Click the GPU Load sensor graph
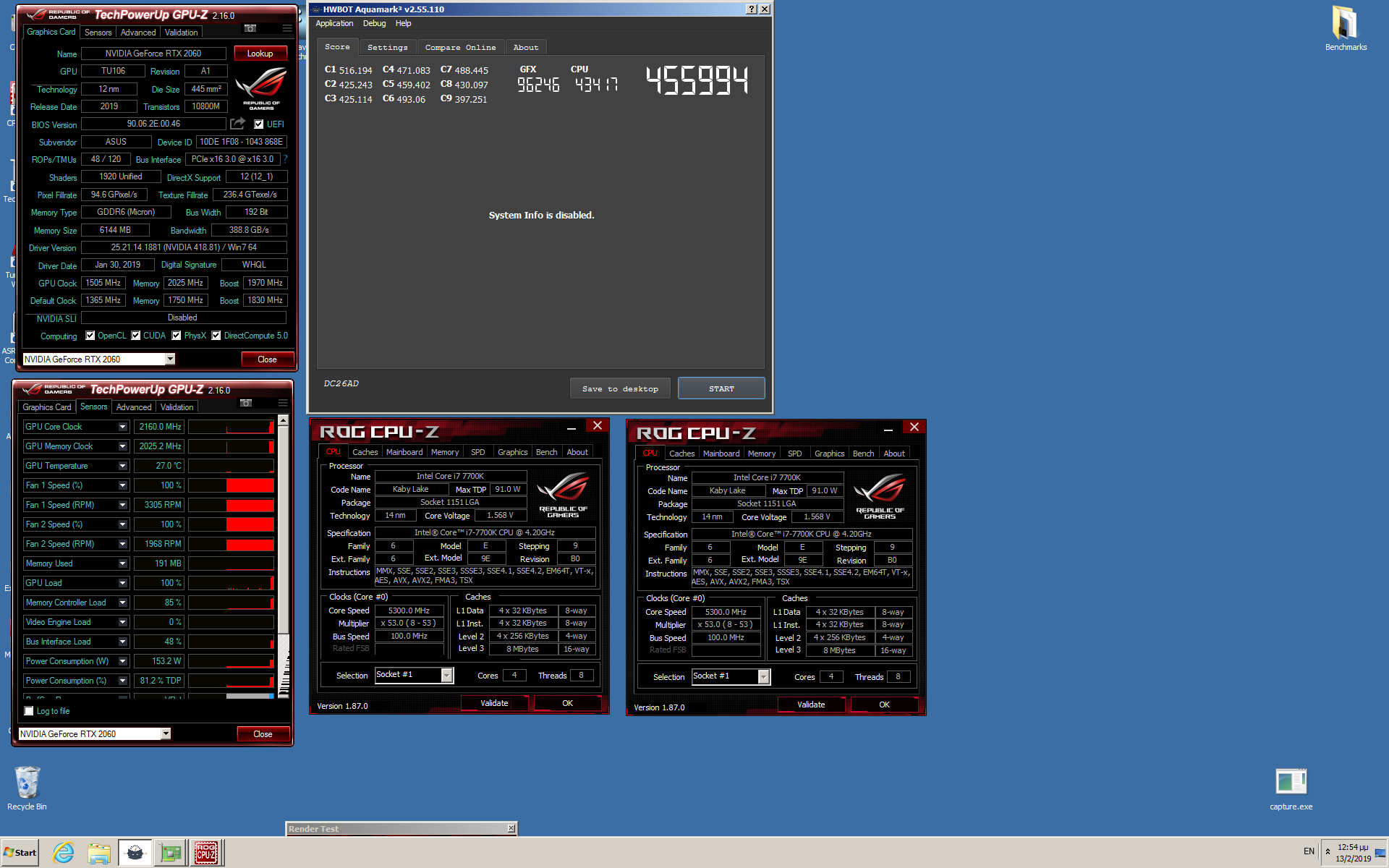The height and width of the screenshot is (868, 1389). 231,583
